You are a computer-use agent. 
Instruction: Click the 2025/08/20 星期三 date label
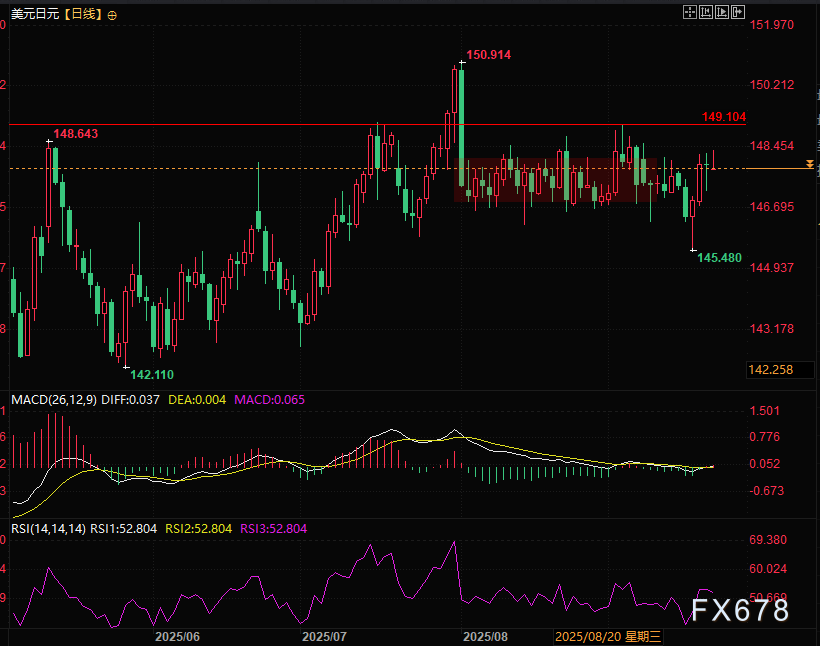point(607,636)
